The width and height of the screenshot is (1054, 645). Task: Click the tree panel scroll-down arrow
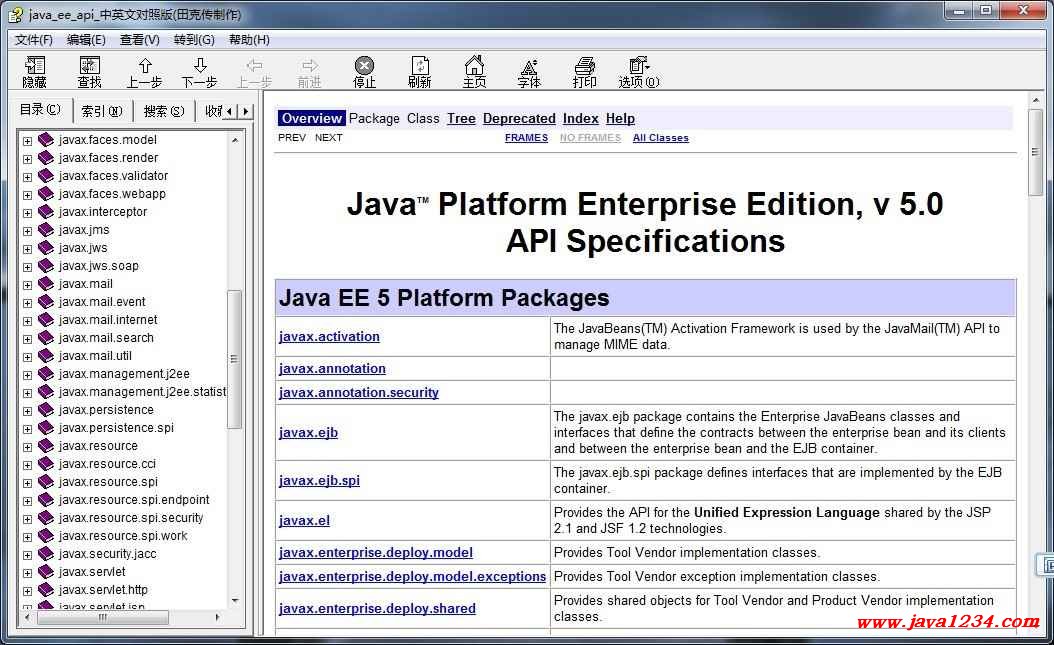(235, 600)
